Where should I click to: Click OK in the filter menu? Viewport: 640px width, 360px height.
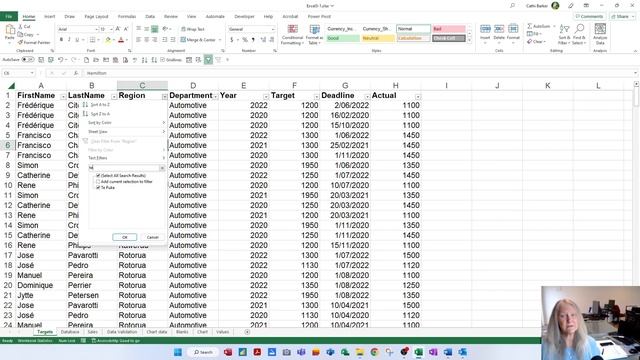point(124,237)
